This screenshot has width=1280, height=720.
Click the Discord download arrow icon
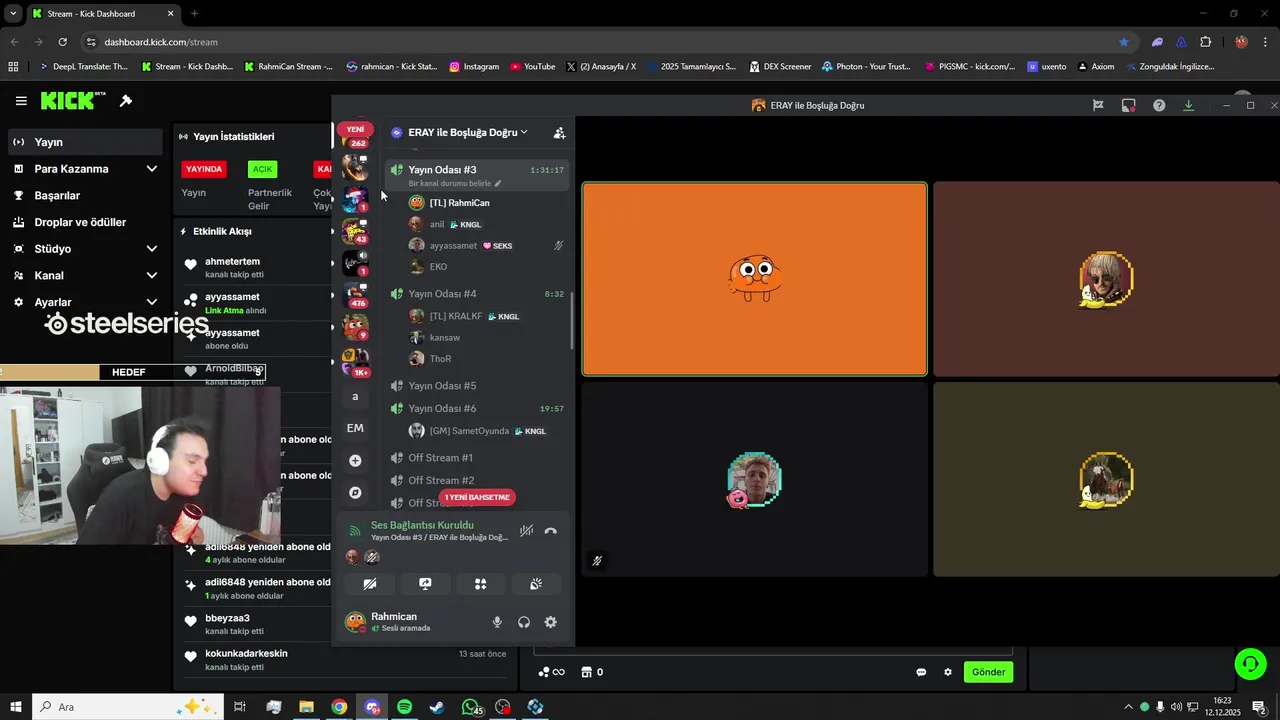1189,105
